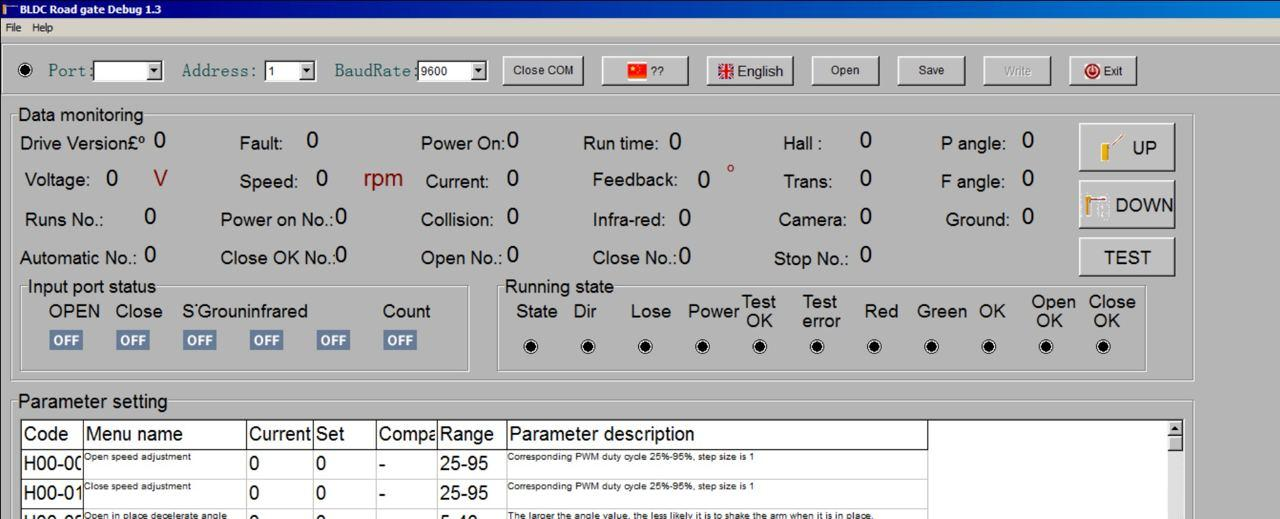Open the Address dropdown
The height and width of the screenshot is (519, 1280).
(x=307, y=71)
